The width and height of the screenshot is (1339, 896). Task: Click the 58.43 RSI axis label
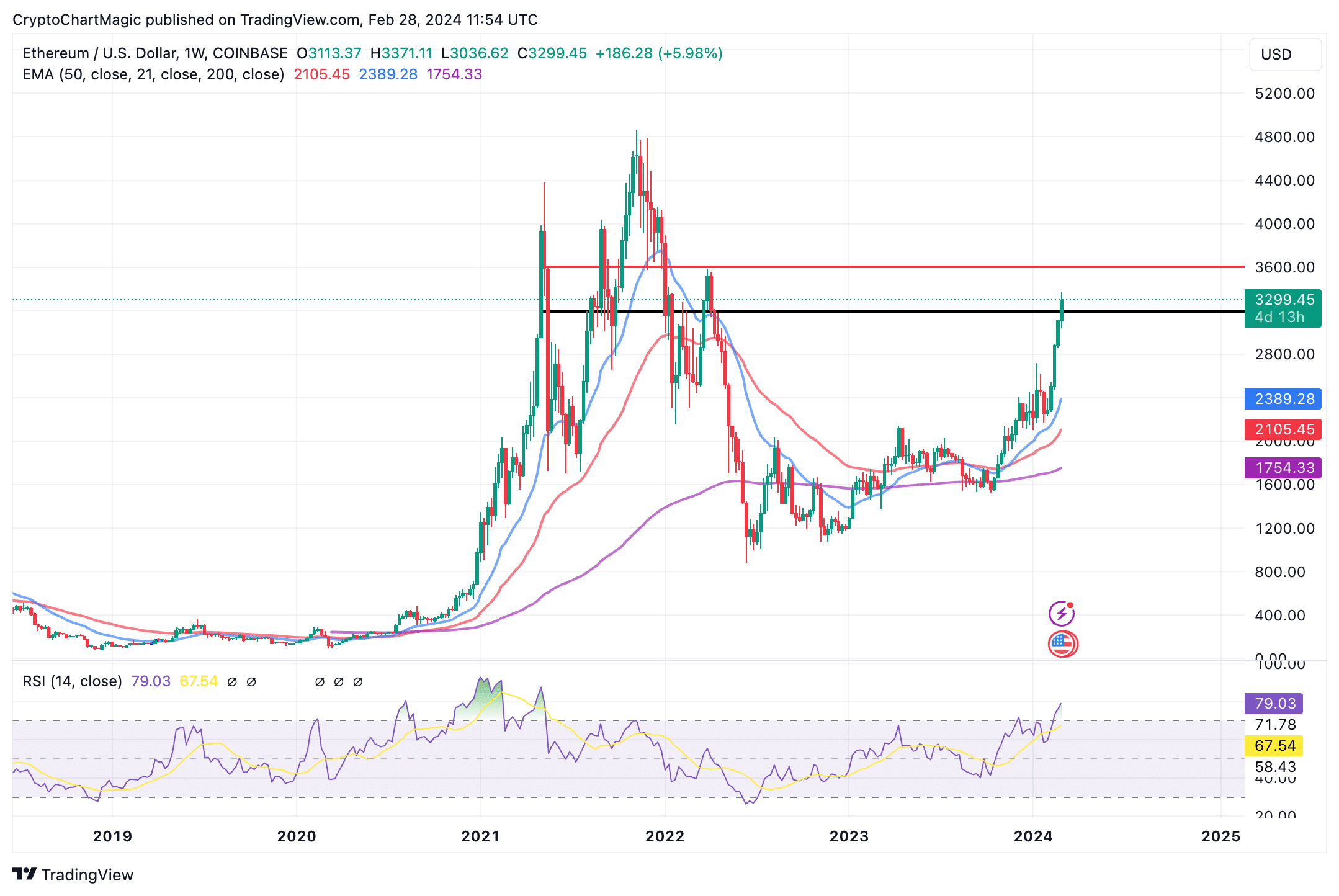1275,767
